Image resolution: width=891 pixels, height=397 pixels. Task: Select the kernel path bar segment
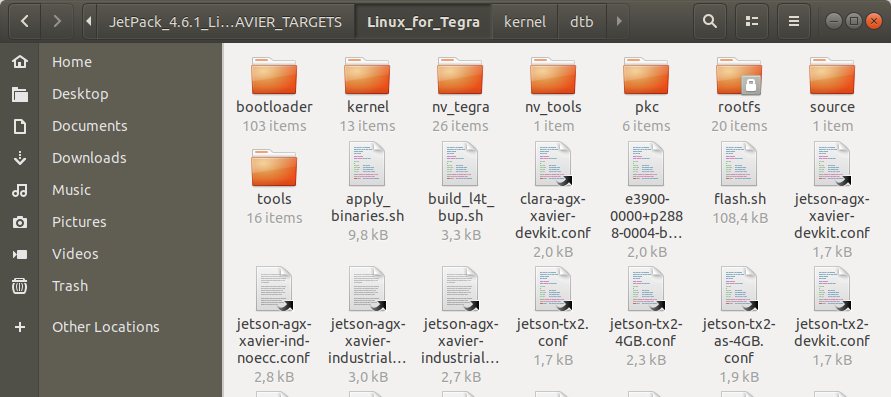(x=525, y=22)
